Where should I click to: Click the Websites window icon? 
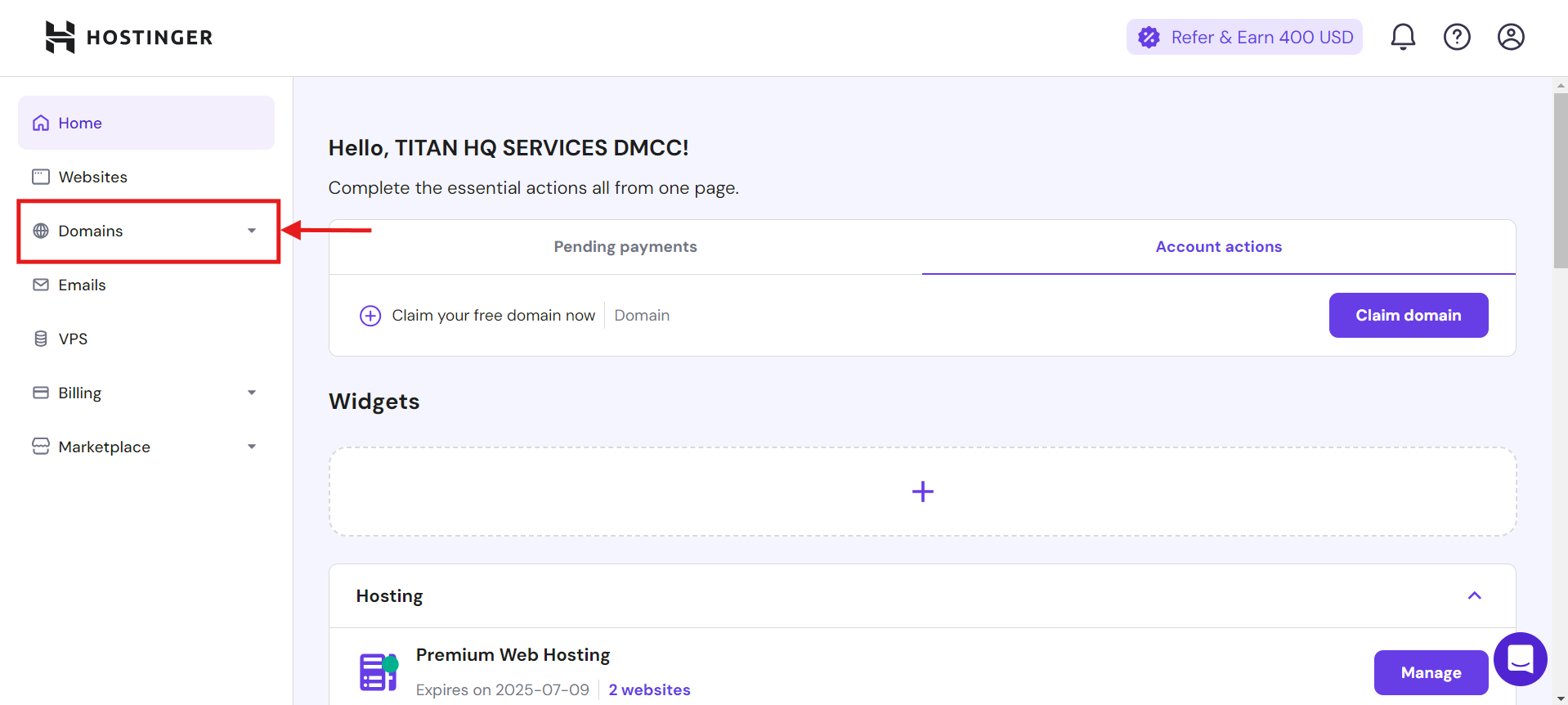tap(41, 177)
